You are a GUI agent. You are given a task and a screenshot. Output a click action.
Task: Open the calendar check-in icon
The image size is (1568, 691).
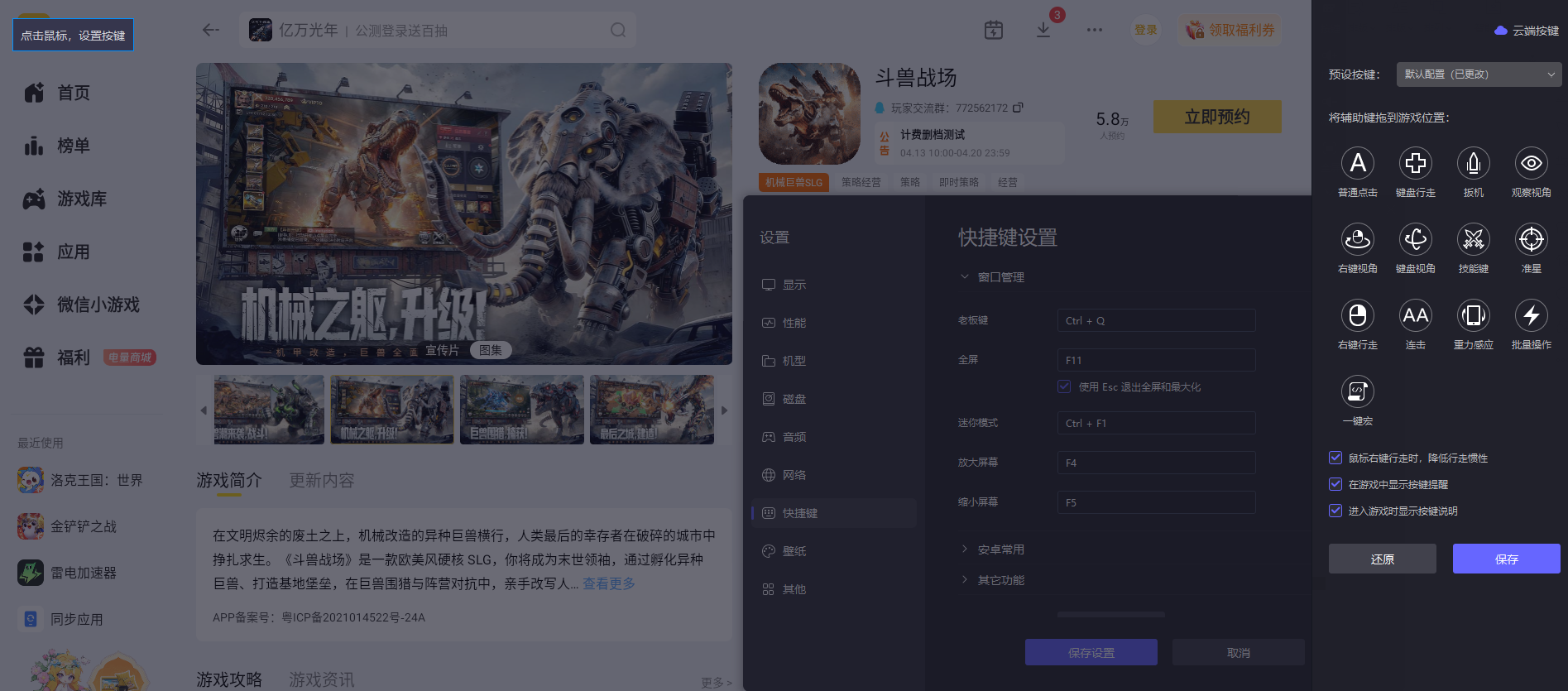pos(994,30)
